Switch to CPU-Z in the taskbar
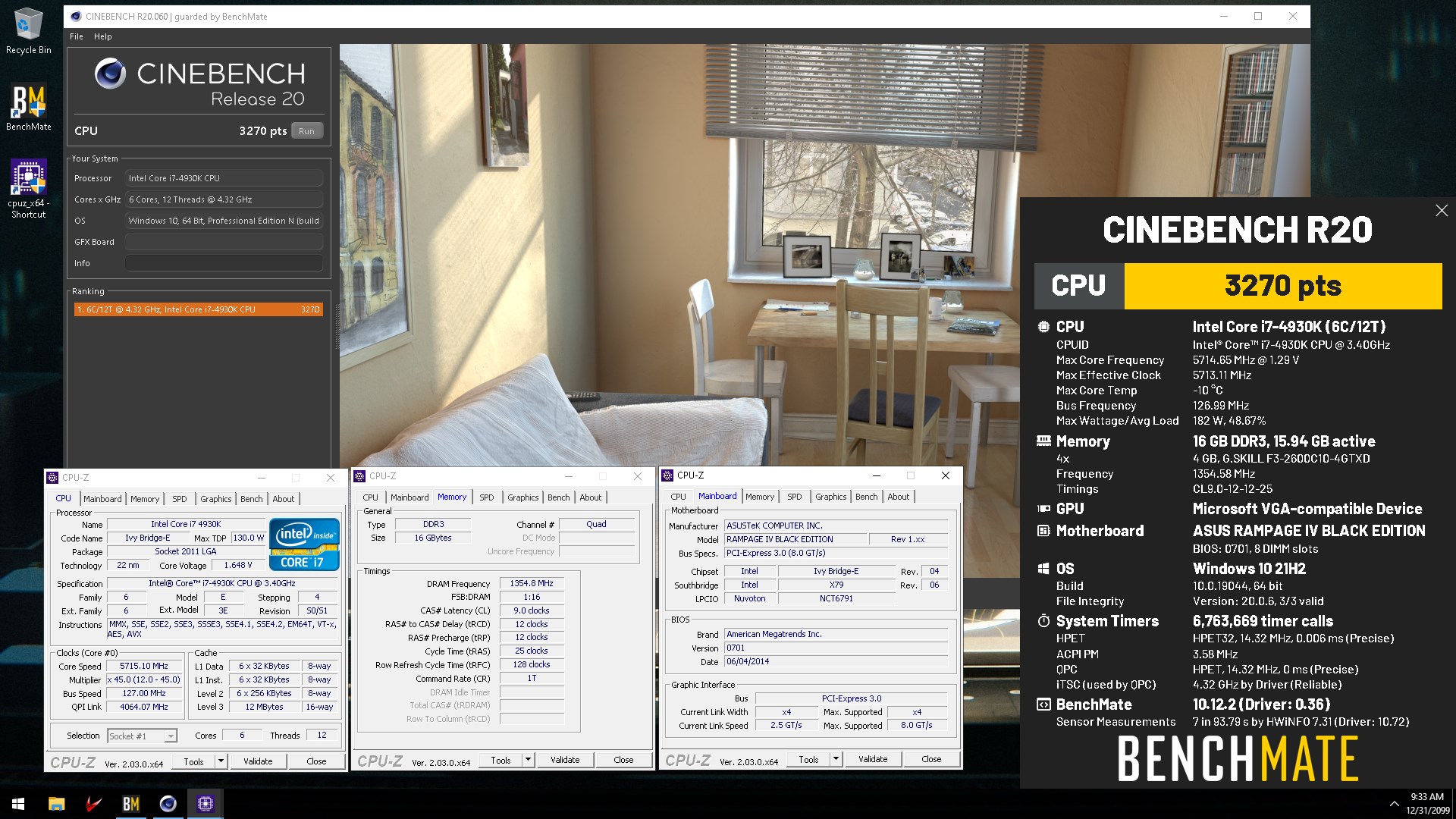The height and width of the screenshot is (819, 1456). coord(205,804)
